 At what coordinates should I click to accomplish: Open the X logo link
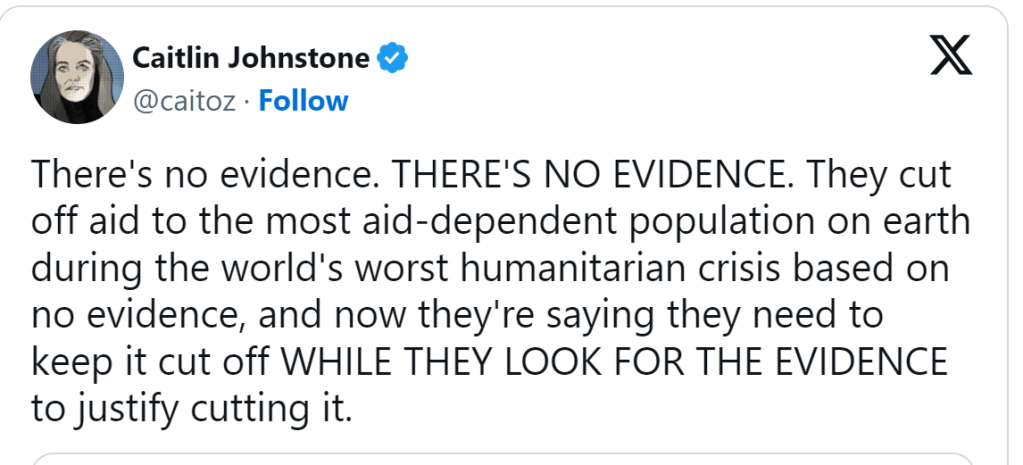pyautogui.click(x=950, y=59)
